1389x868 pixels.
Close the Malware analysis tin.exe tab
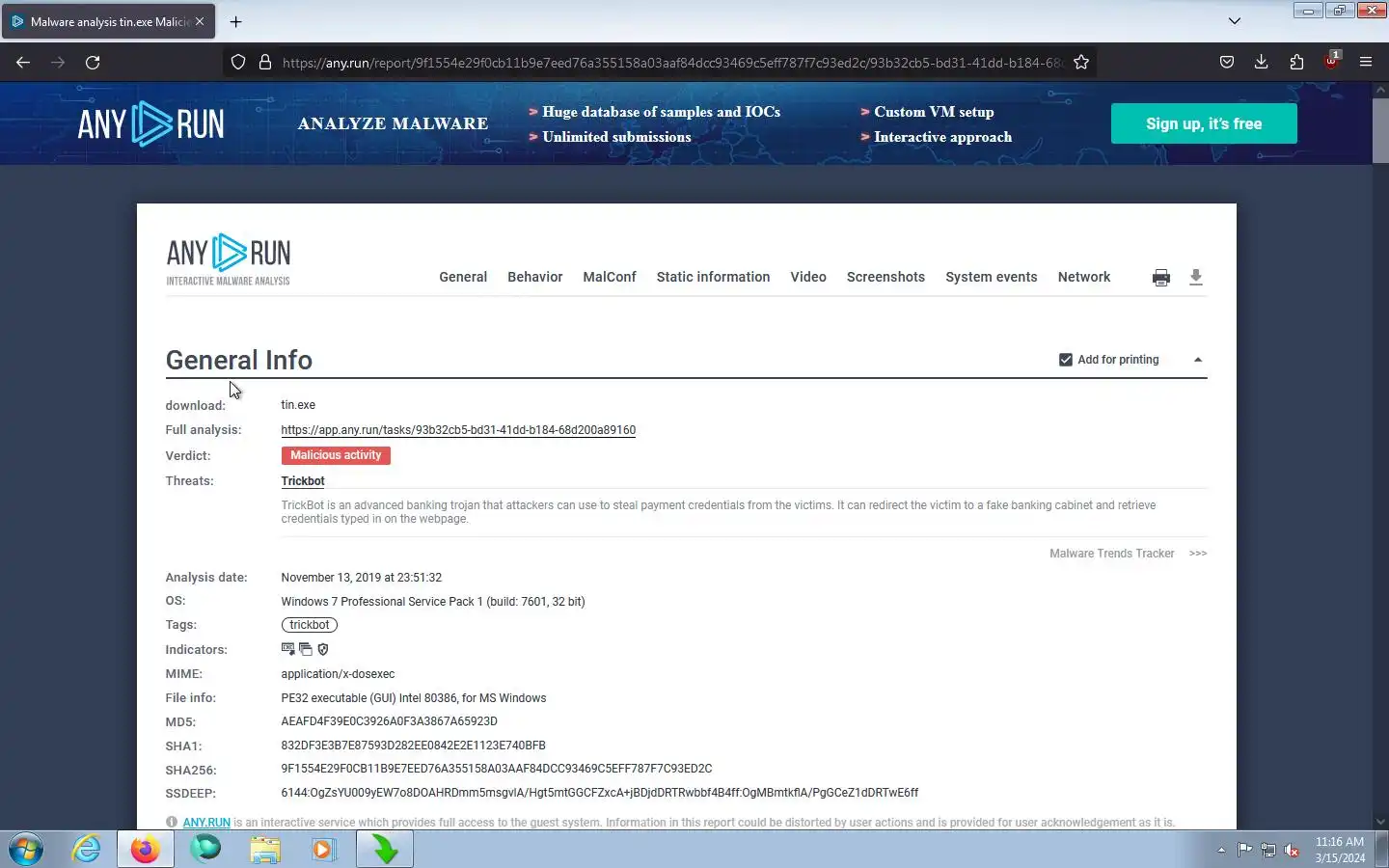200,21
